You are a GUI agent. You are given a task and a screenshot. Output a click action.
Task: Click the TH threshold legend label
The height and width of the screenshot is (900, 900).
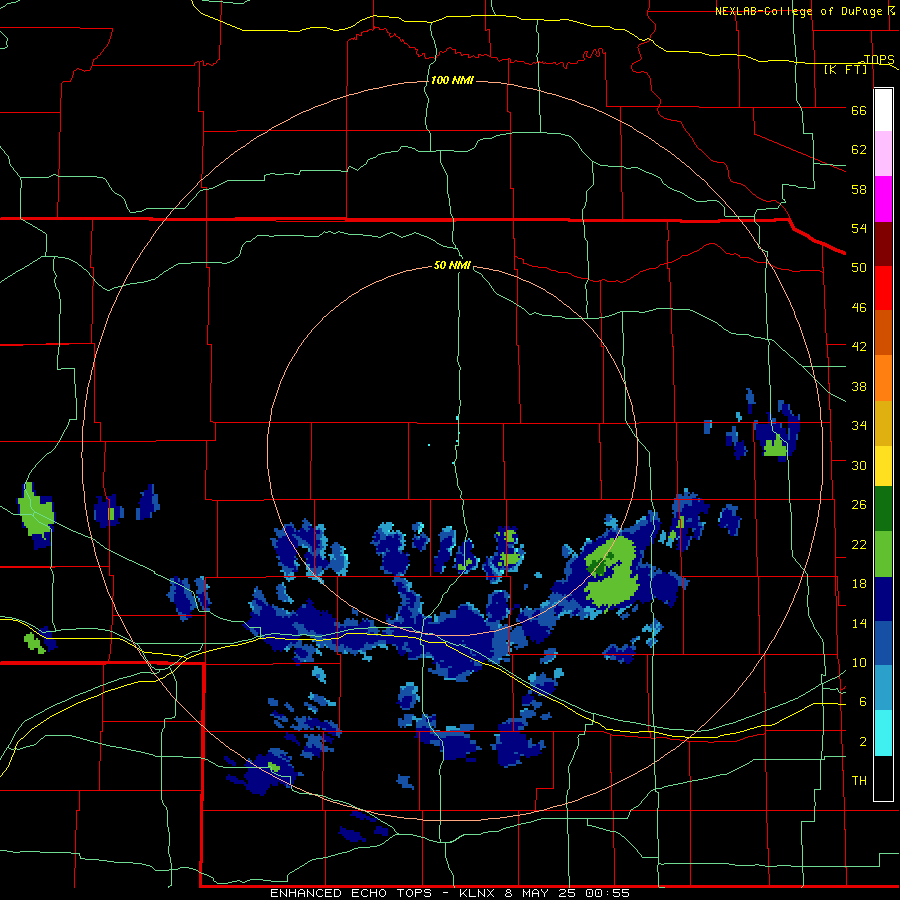tap(859, 781)
